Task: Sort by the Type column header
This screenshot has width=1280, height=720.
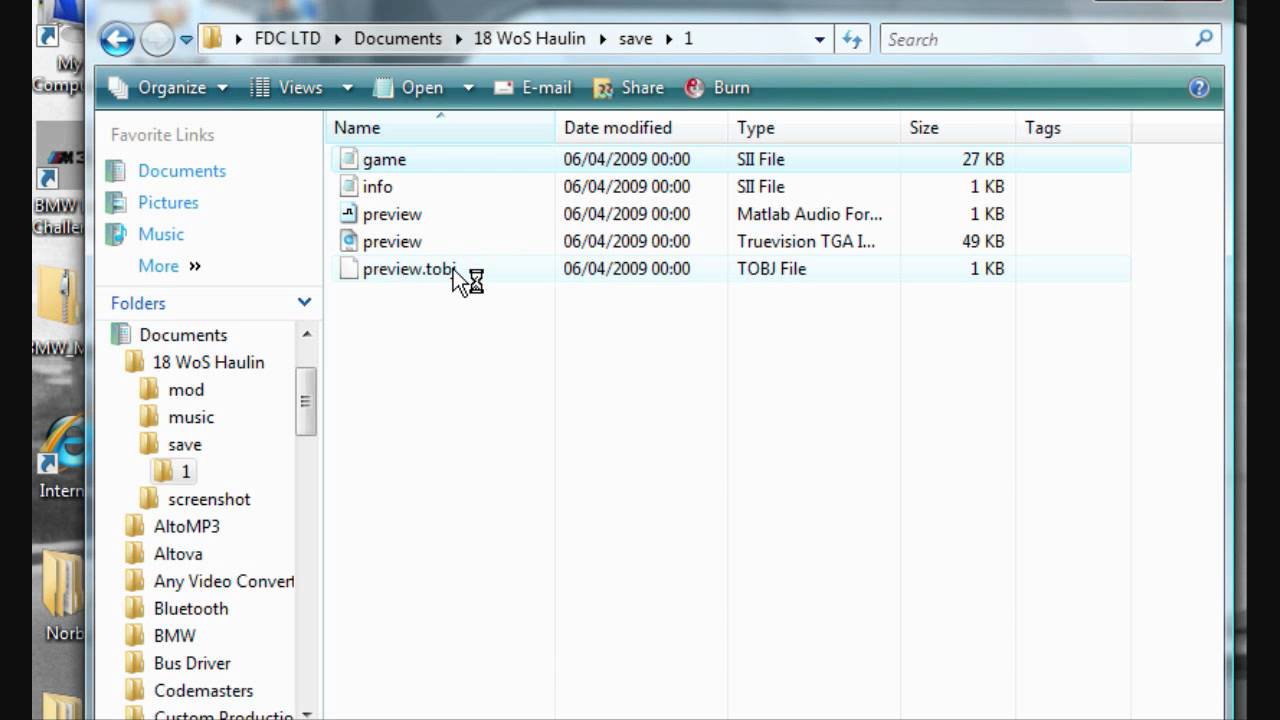Action: point(814,128)
